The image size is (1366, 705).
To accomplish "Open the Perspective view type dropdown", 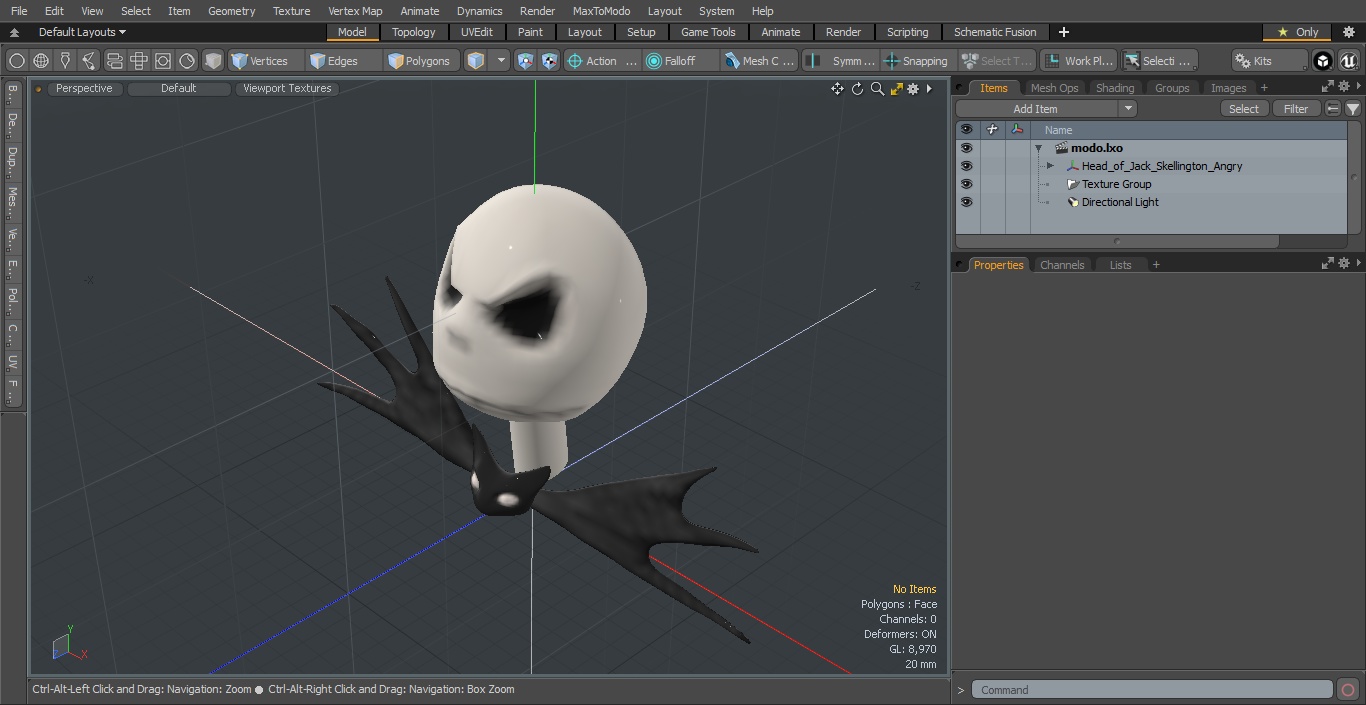I will 84,88.
